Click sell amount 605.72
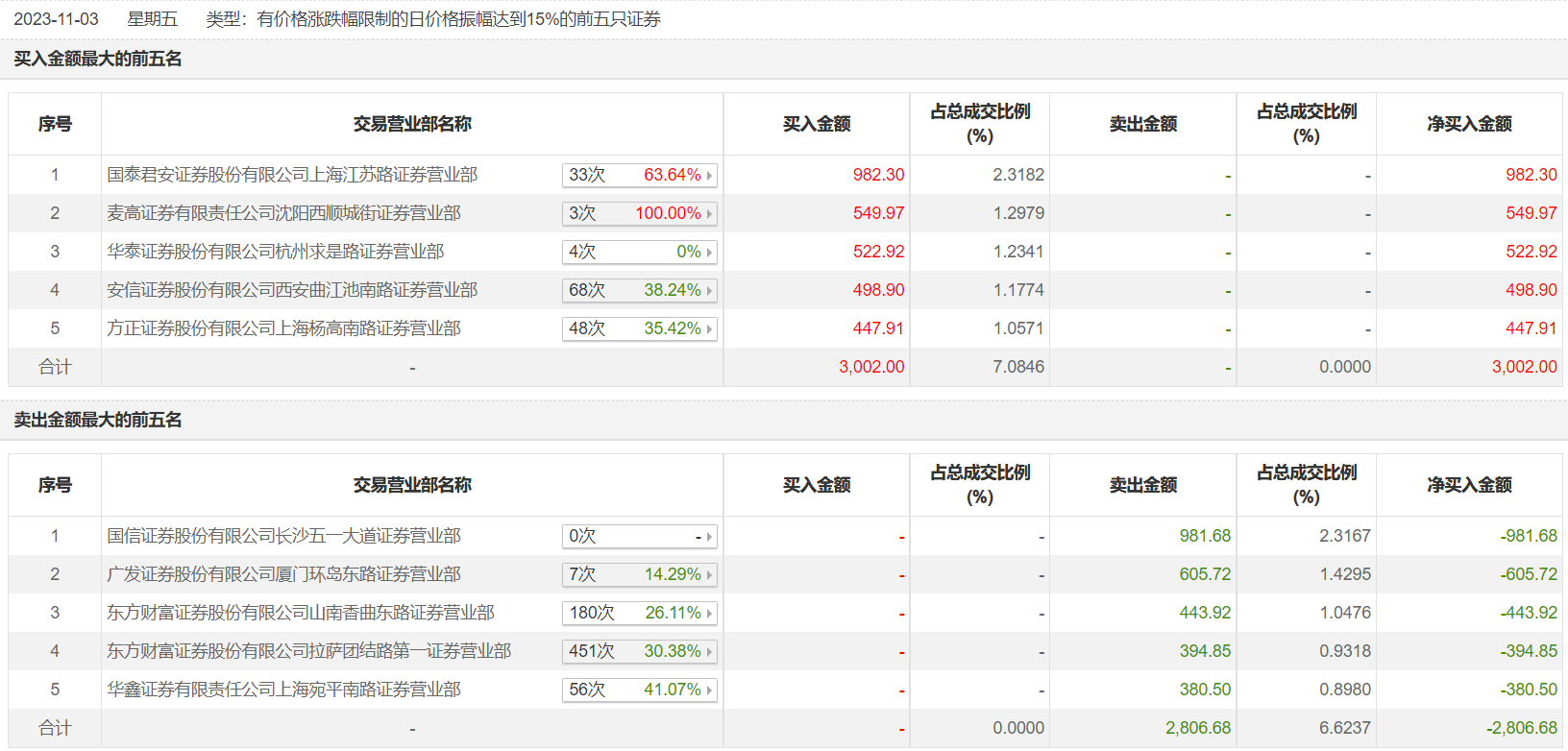Image resolution: width=1568 pixels, height=751 pixels. pyautogui.click(x=1205, y=574)
